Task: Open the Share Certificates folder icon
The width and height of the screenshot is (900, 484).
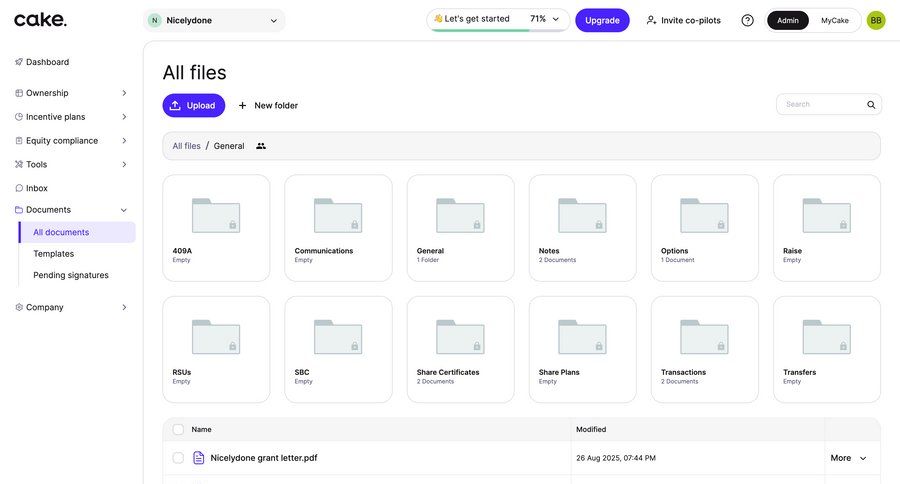Action: [x=460, y=337]
